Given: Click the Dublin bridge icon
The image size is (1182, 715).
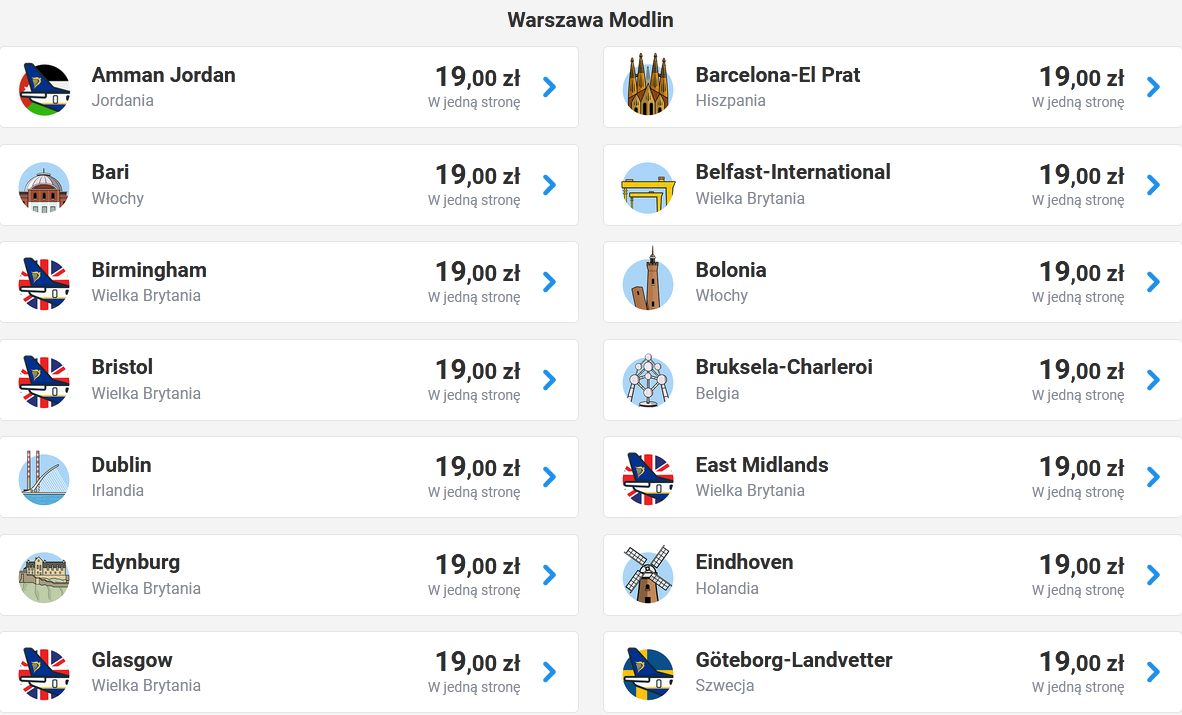Looking at the screenshot, I should point(44,478).
